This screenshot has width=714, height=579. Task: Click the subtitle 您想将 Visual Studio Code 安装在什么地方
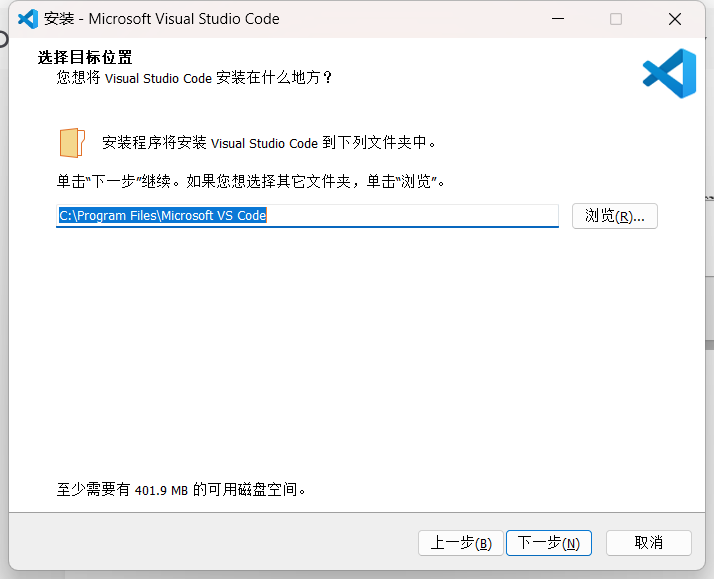(x=194, y=78)
